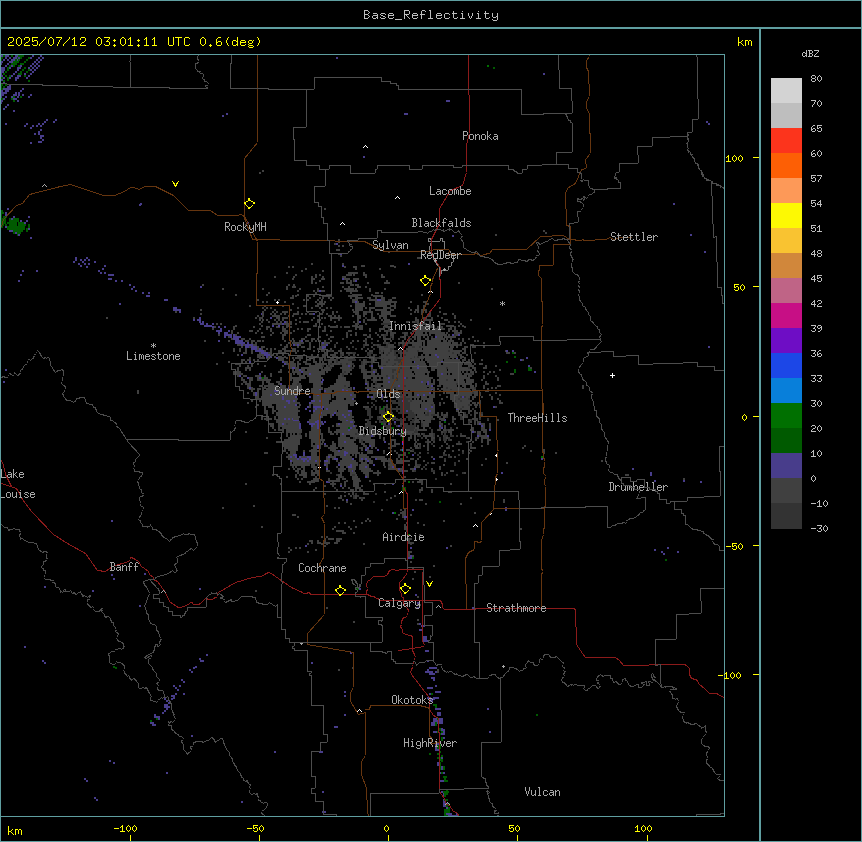Click the yellow V marker northwest of RockyMH
The image size is (862, 842).
tap(175, 184)
